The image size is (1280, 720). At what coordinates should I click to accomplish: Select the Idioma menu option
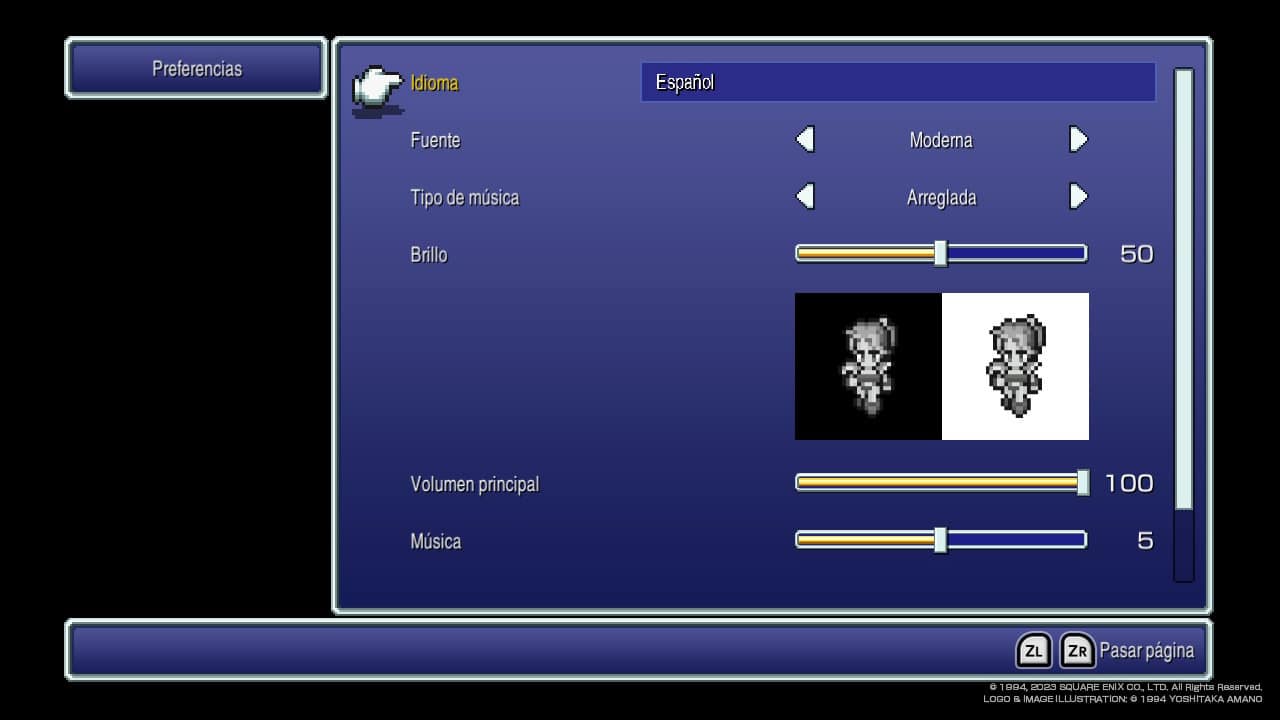(434, 83)
